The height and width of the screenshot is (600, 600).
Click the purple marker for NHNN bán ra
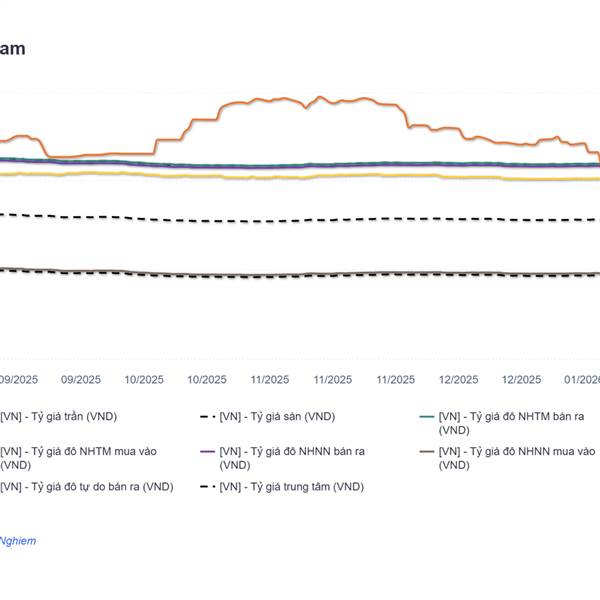tap(208, 451)
